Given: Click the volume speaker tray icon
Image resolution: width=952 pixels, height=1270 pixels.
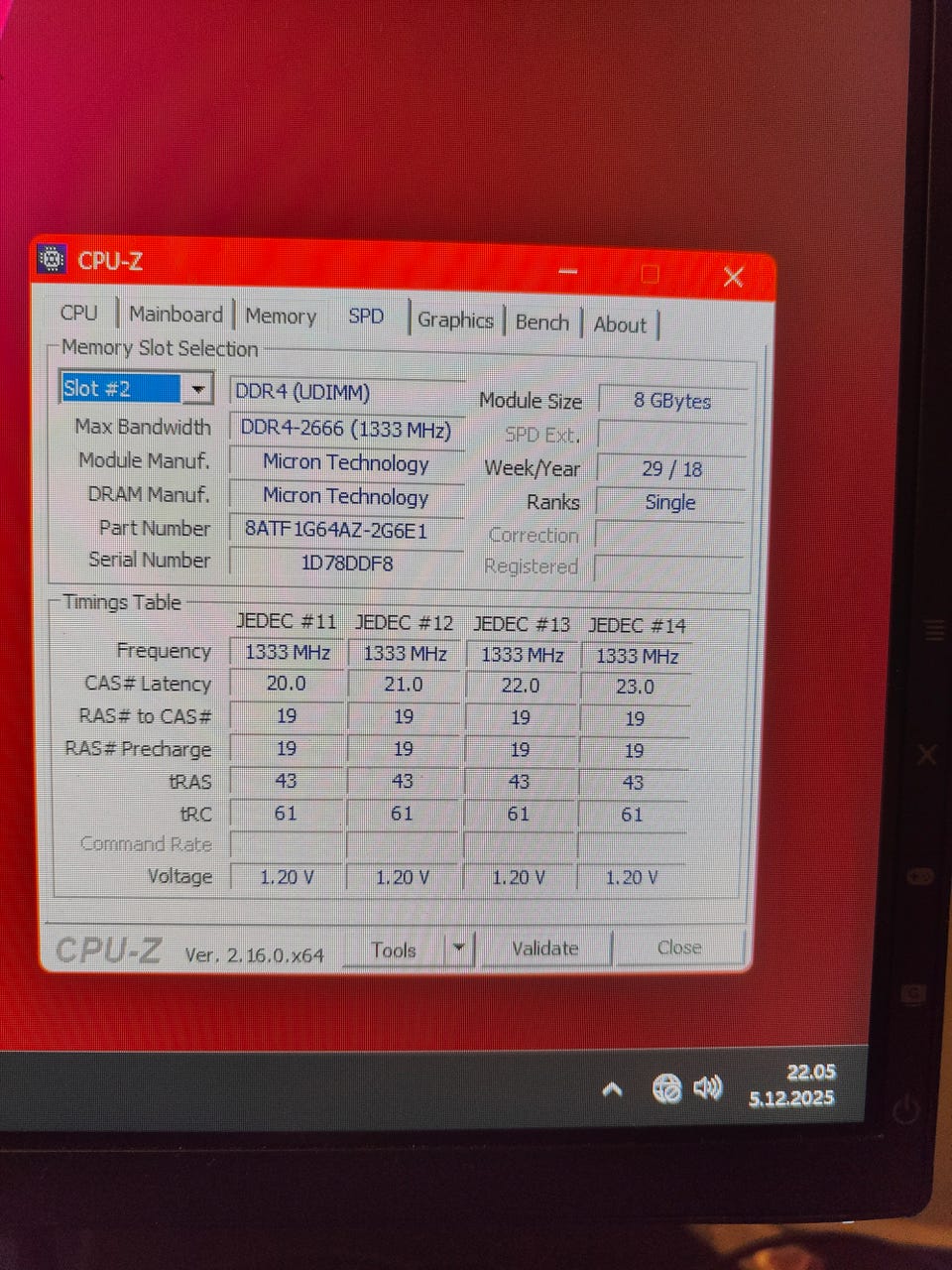Looking at the screenshot, I should [707, 1088].
